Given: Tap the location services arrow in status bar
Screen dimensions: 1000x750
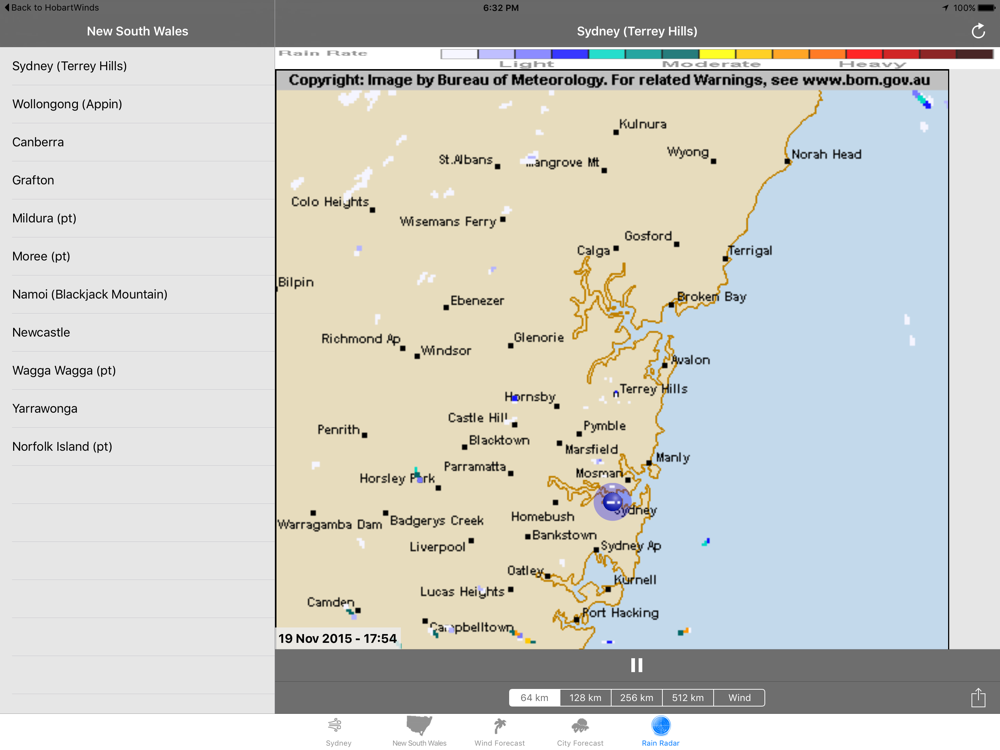Looking at the screenshot, I should tap(945, 8).
